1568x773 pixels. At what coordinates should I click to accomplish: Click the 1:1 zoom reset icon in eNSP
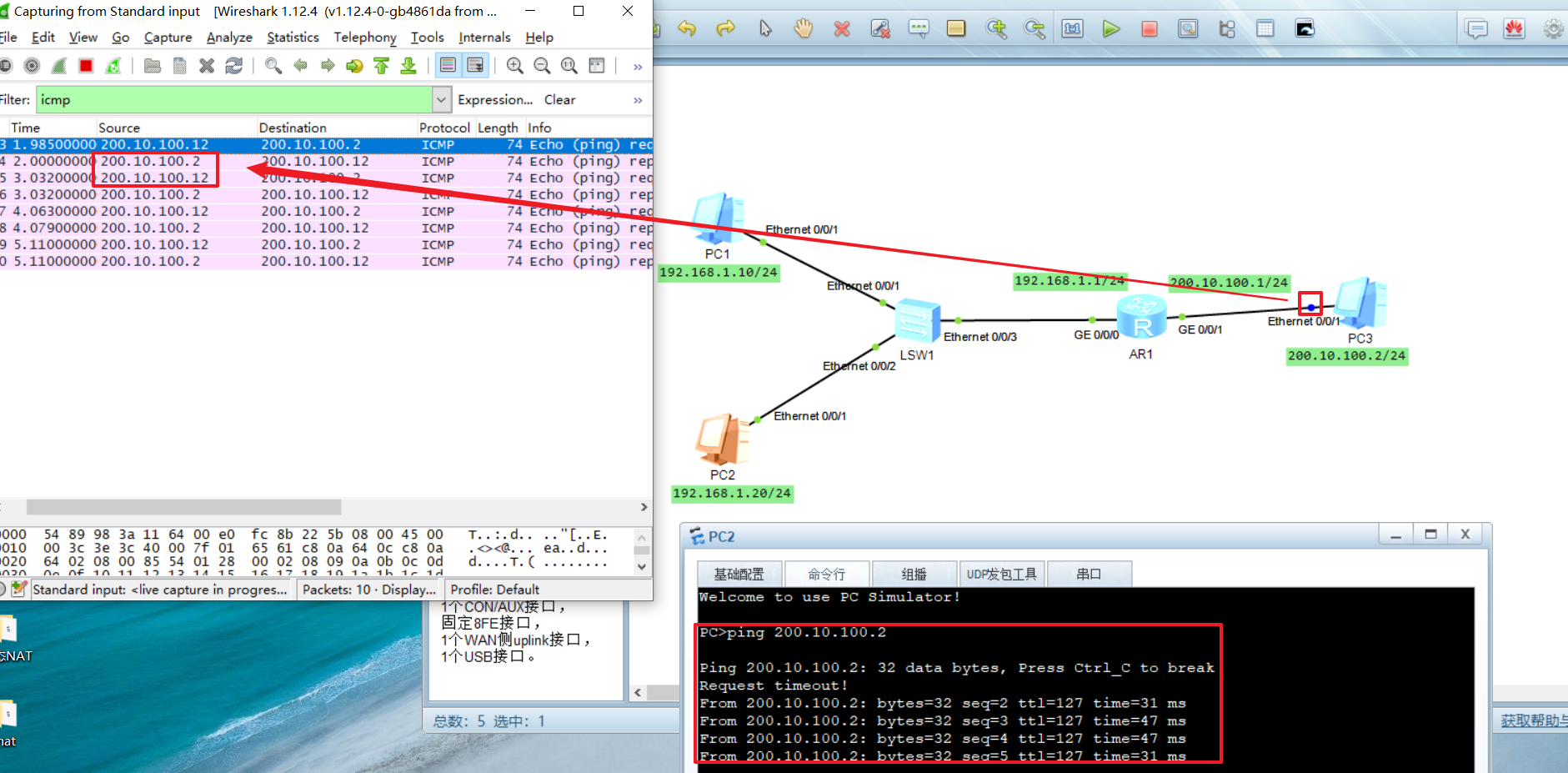pyautogui.click(x=1072, y=28)
